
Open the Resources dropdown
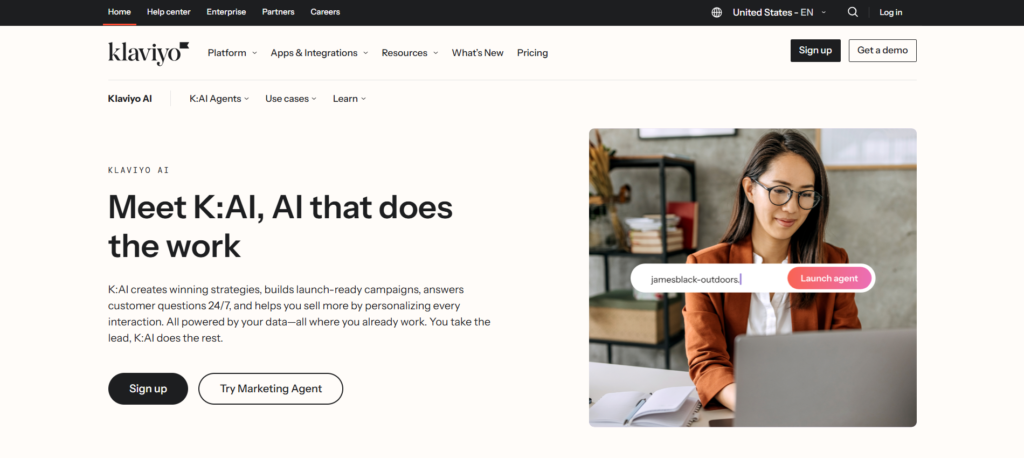point(410,53)
